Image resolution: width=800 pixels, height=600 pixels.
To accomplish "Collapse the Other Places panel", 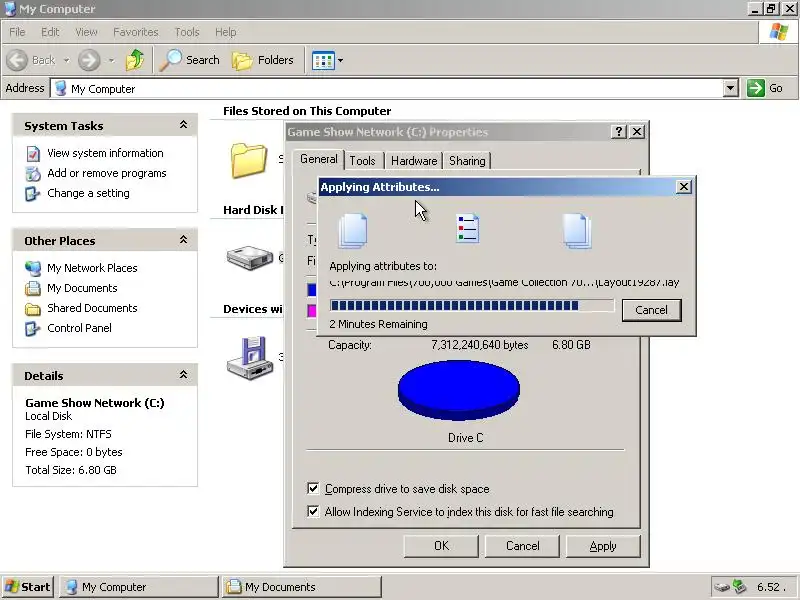I will pos(183,240).
